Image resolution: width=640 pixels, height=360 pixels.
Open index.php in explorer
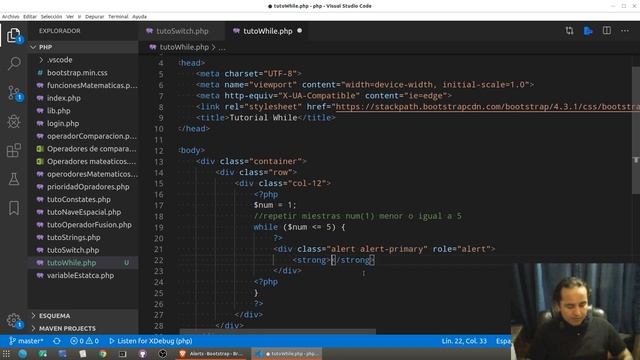tap(83, 98)
